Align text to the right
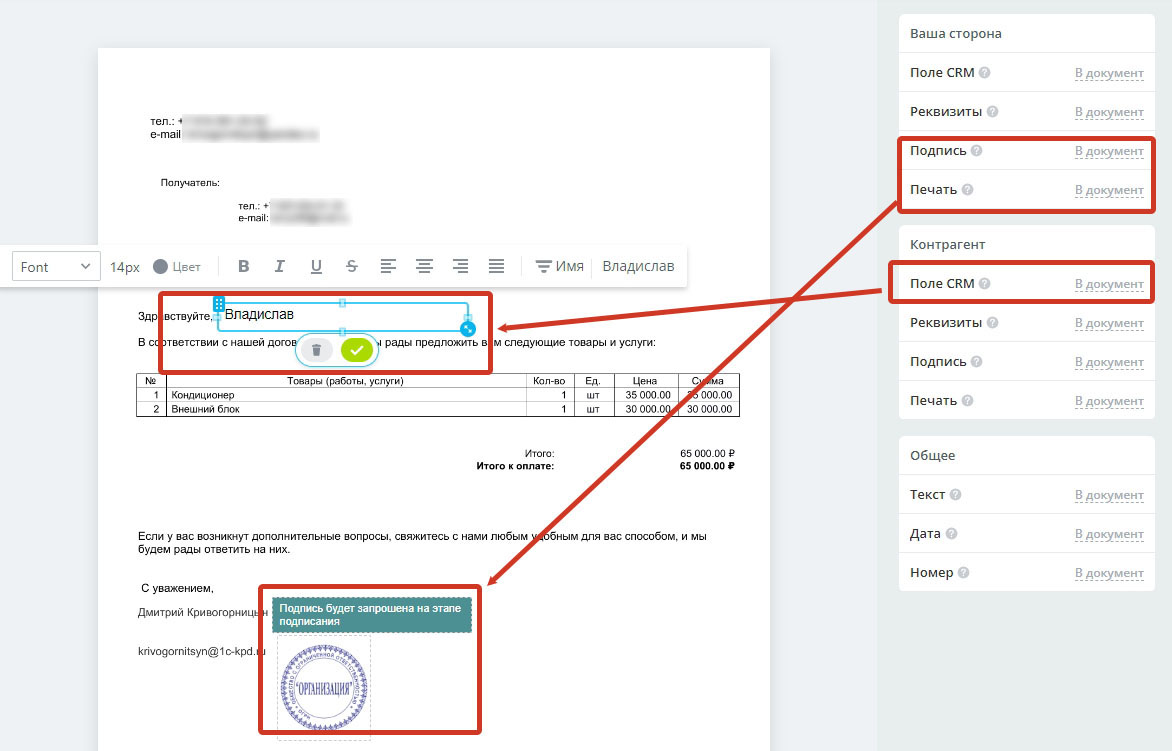Viewport: 1172px width, 751px height. 460,267
